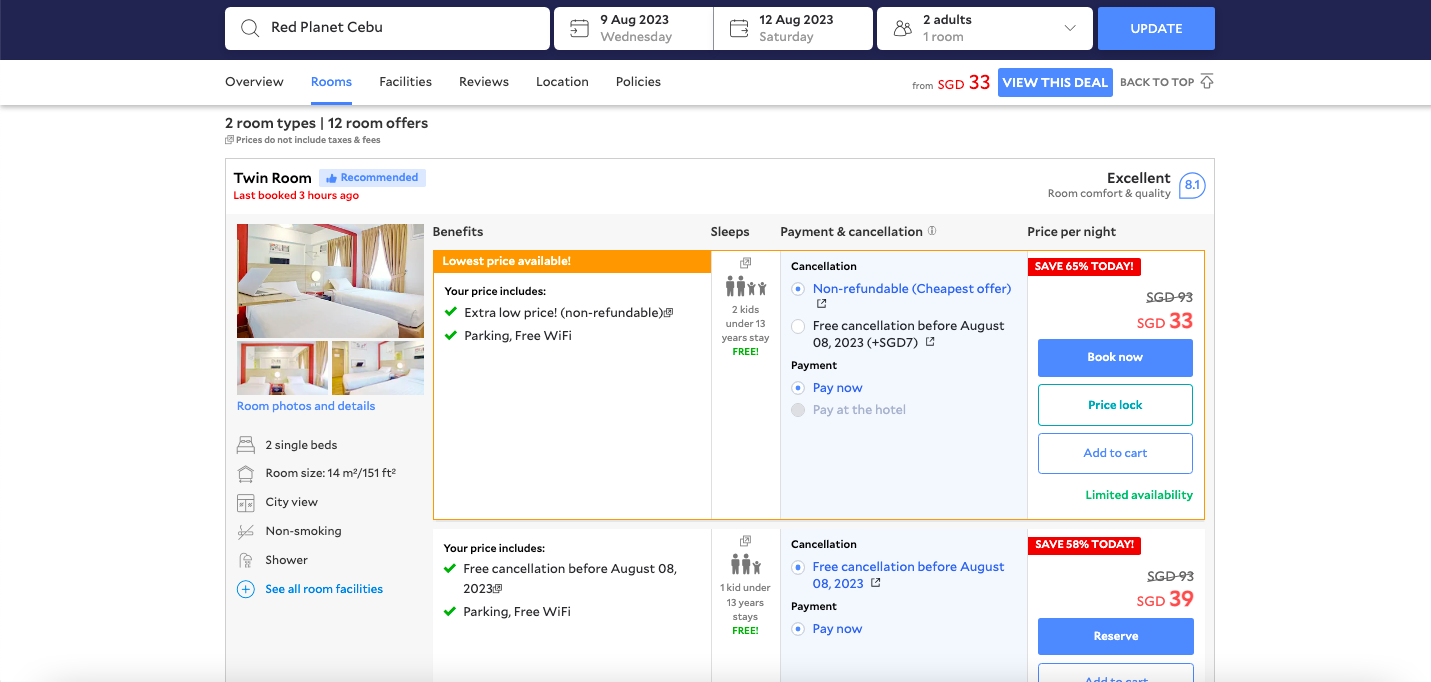Select Non-refundable (Cheapest offer) option
The image size is (1431, 682).
point(798,289)
